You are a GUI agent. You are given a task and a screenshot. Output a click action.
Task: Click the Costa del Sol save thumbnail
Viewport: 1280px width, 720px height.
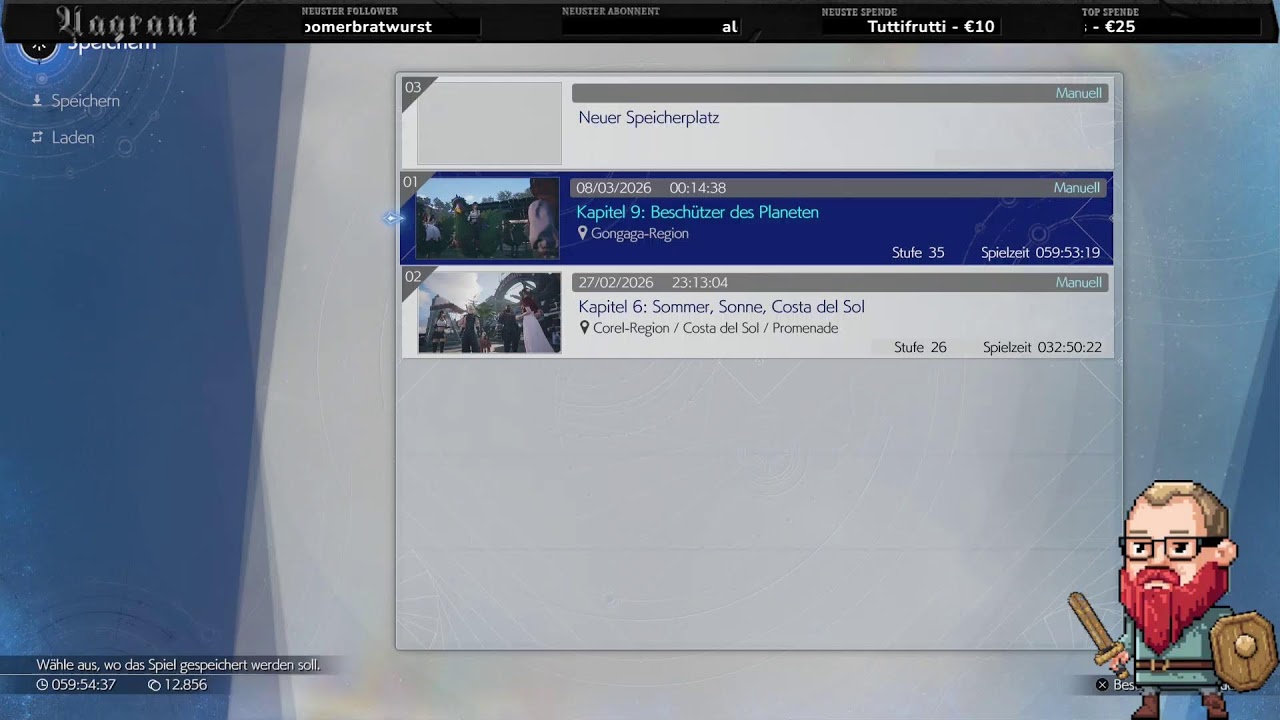(x=489, y=313)
